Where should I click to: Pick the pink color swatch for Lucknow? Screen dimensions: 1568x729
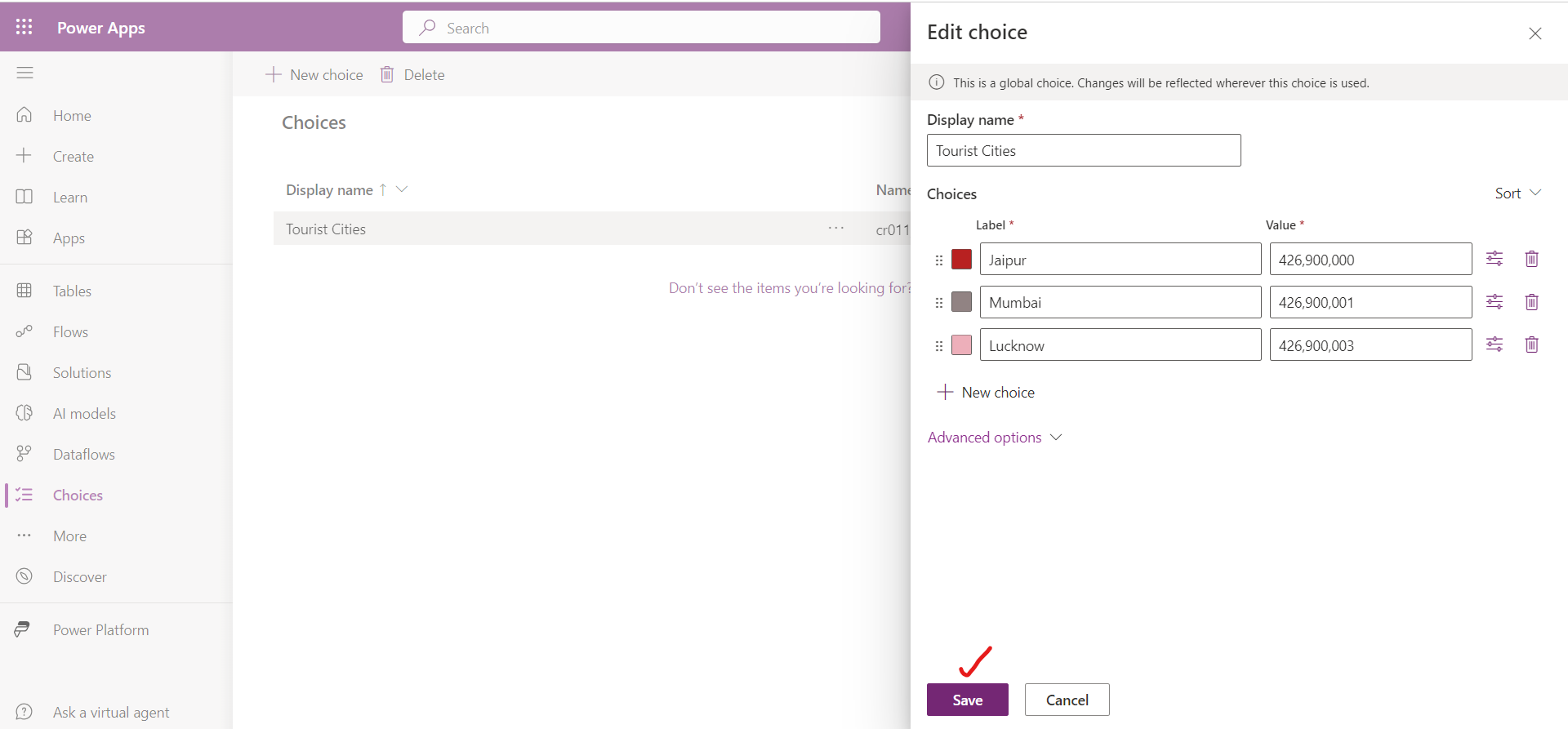pyautogui.click(x=962, y=344)
